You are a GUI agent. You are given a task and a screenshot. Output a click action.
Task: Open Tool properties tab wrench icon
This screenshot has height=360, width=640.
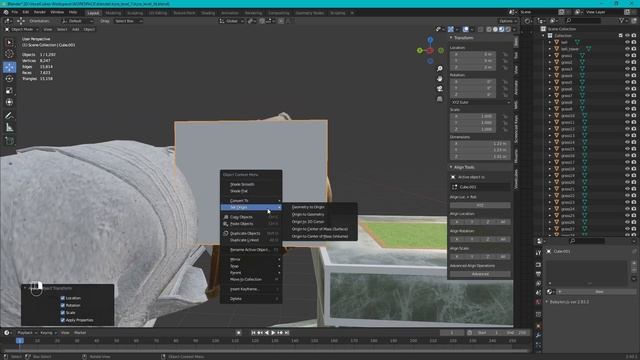click(538, 253)
